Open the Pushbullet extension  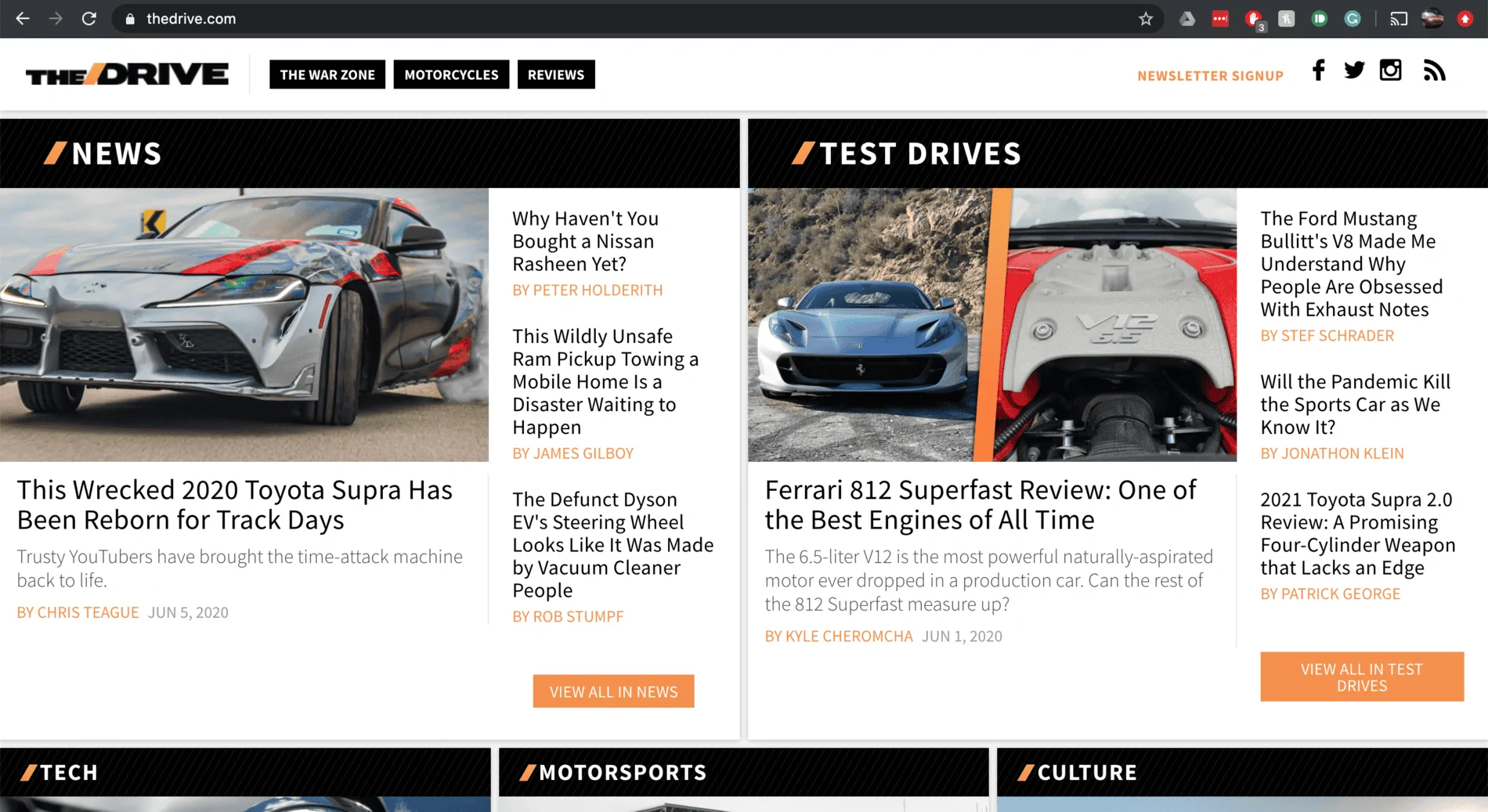pos(1320,19)
